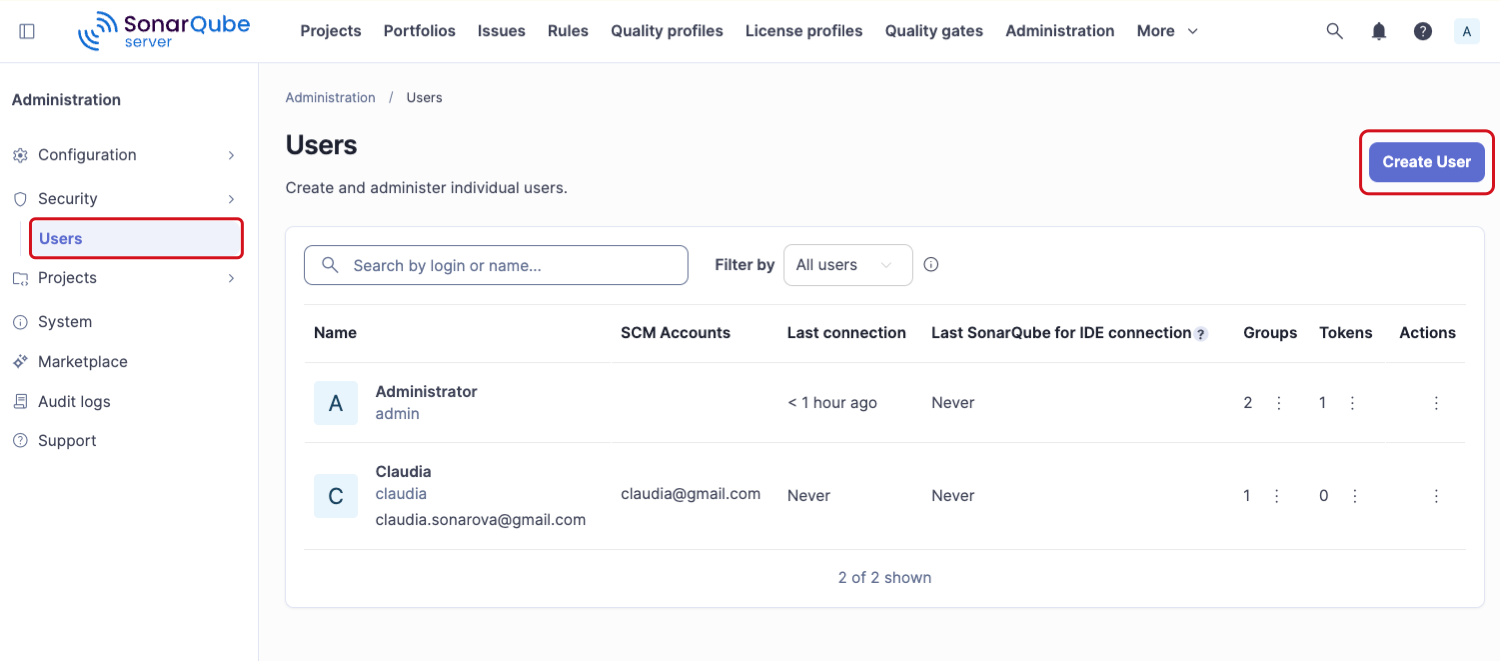The width and height of the screenshot is (1500, 661).
Task: Click claudia@gmail.com SCM account
Action: click(691, 494)
